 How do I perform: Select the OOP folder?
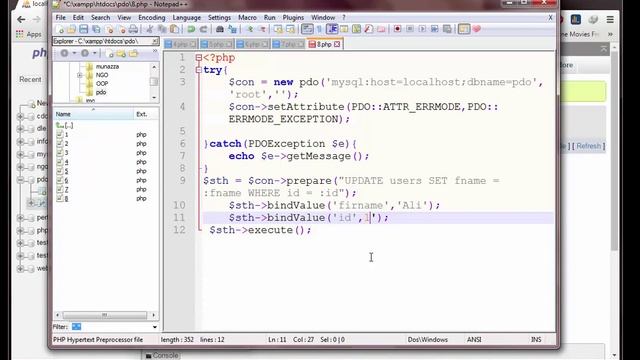102,84
